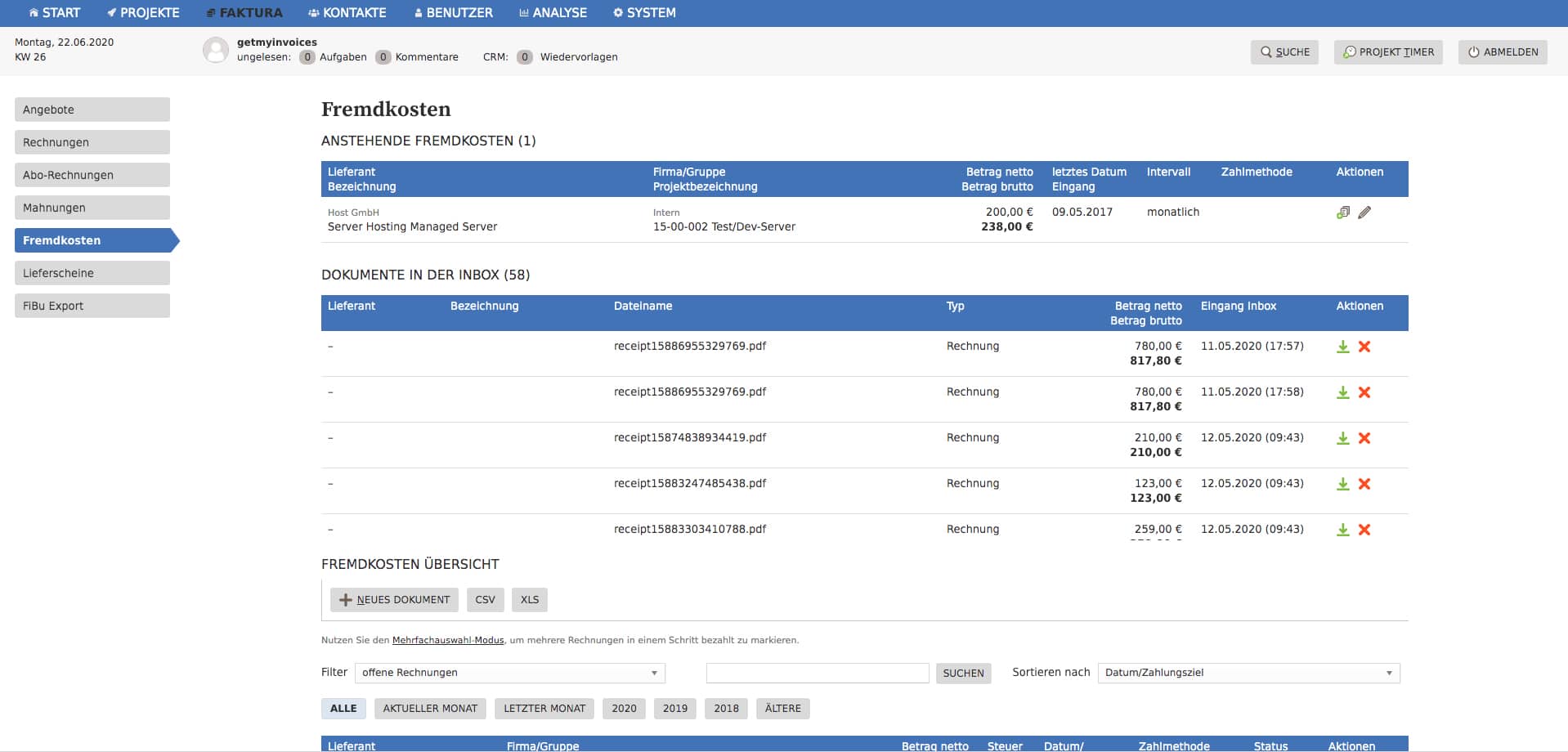Go to Angebote in the sidebar
This screenshot has width=1568, height=752.
pyautogui.click(x=92, y=110)
